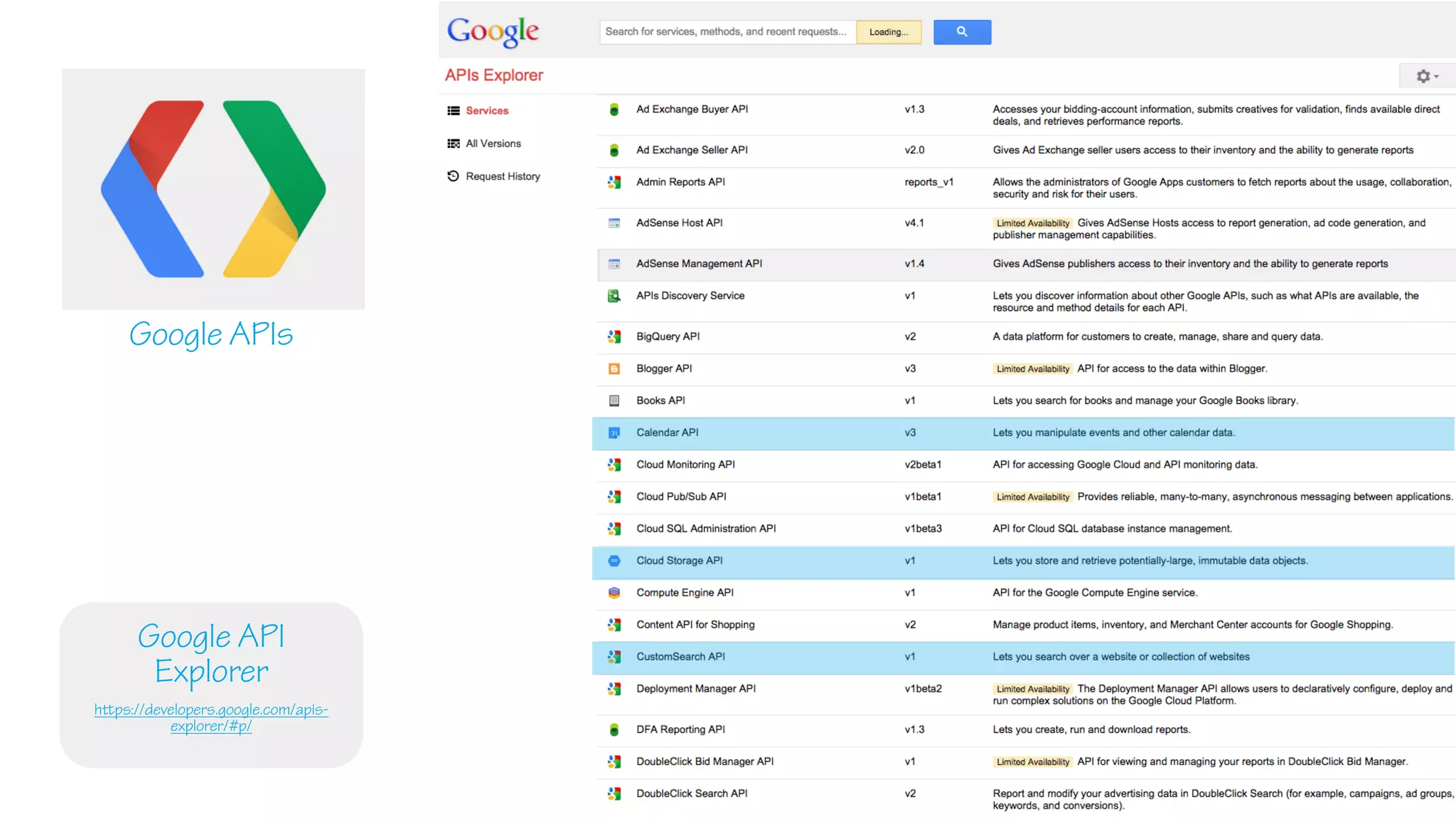Click the Google APIs hexagon logo image
The height and width of the screenshot is (819, 1456).
tap(213, 189)
